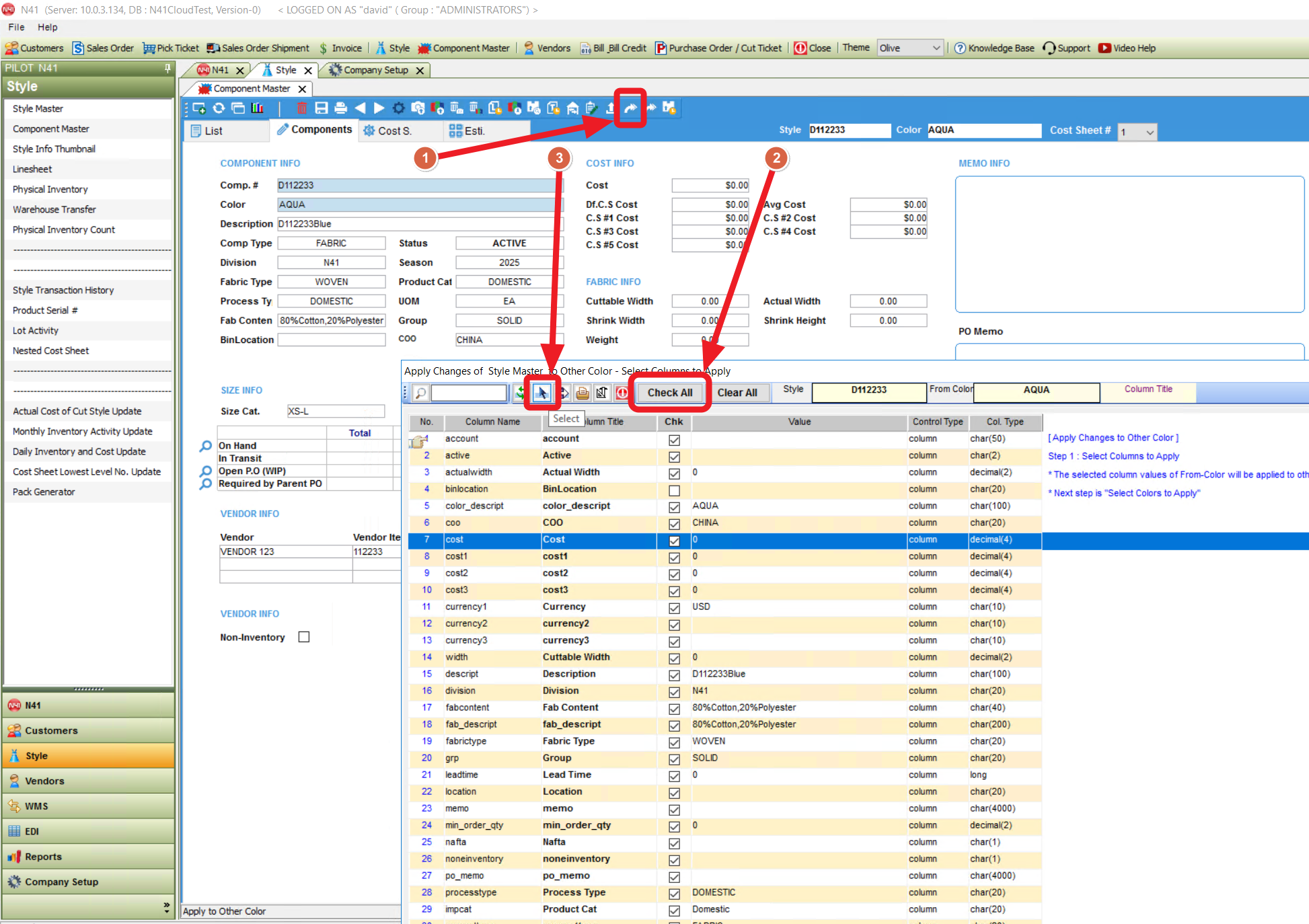
Task: Expand the Cost Sheet # dropdown
Action: 1150,132
